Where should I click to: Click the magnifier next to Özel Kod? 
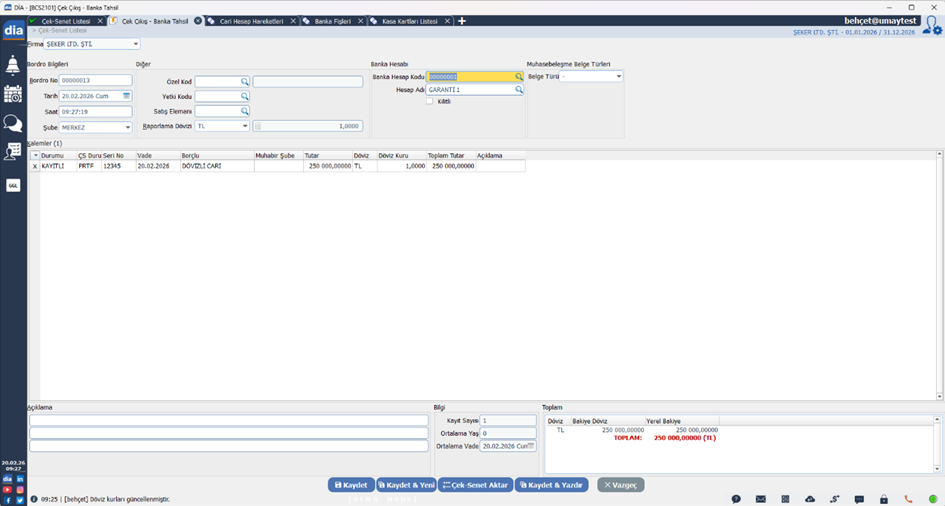click(244, 82)
